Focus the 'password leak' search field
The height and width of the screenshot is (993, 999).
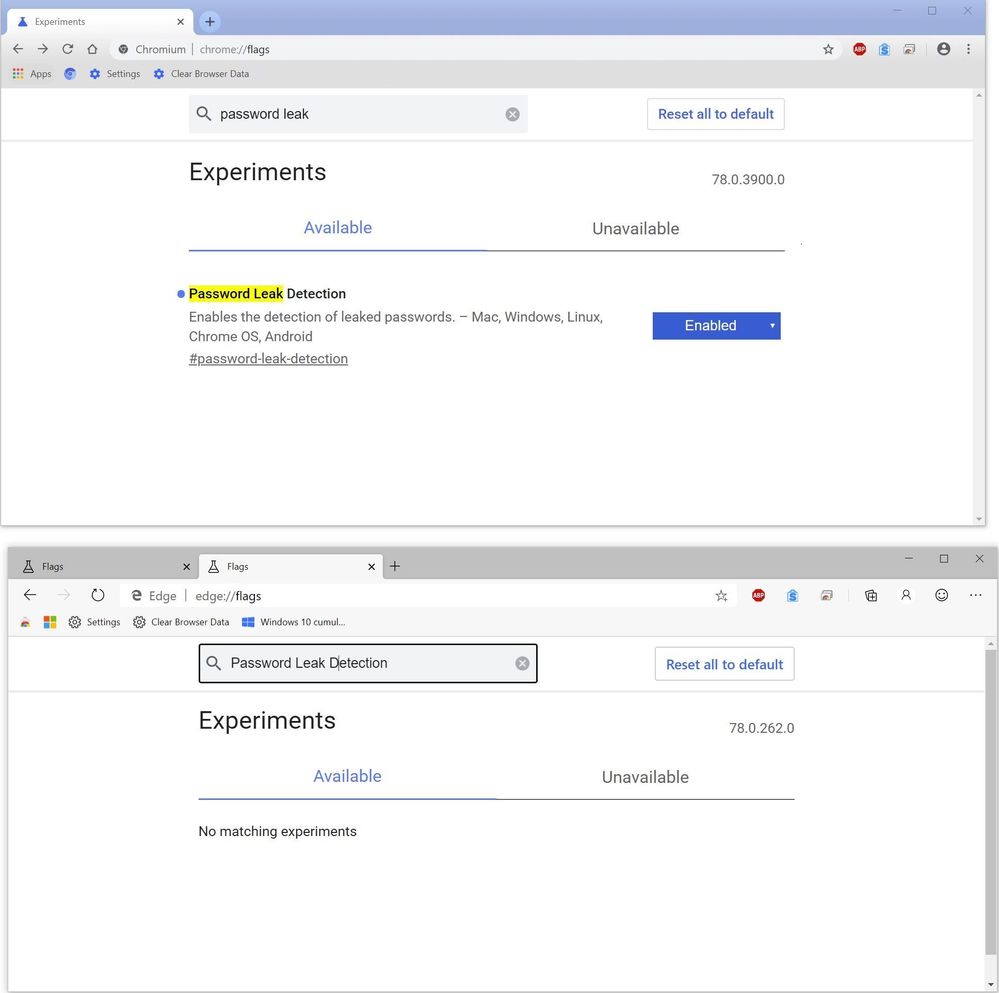tap(358, 114)
